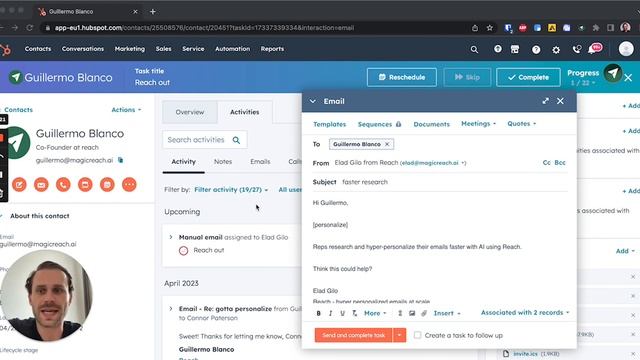The width and height of the screenshot is (640, 360).
Task: Open Associated with 2 records dropdown
Action: [x=525, y=313]
